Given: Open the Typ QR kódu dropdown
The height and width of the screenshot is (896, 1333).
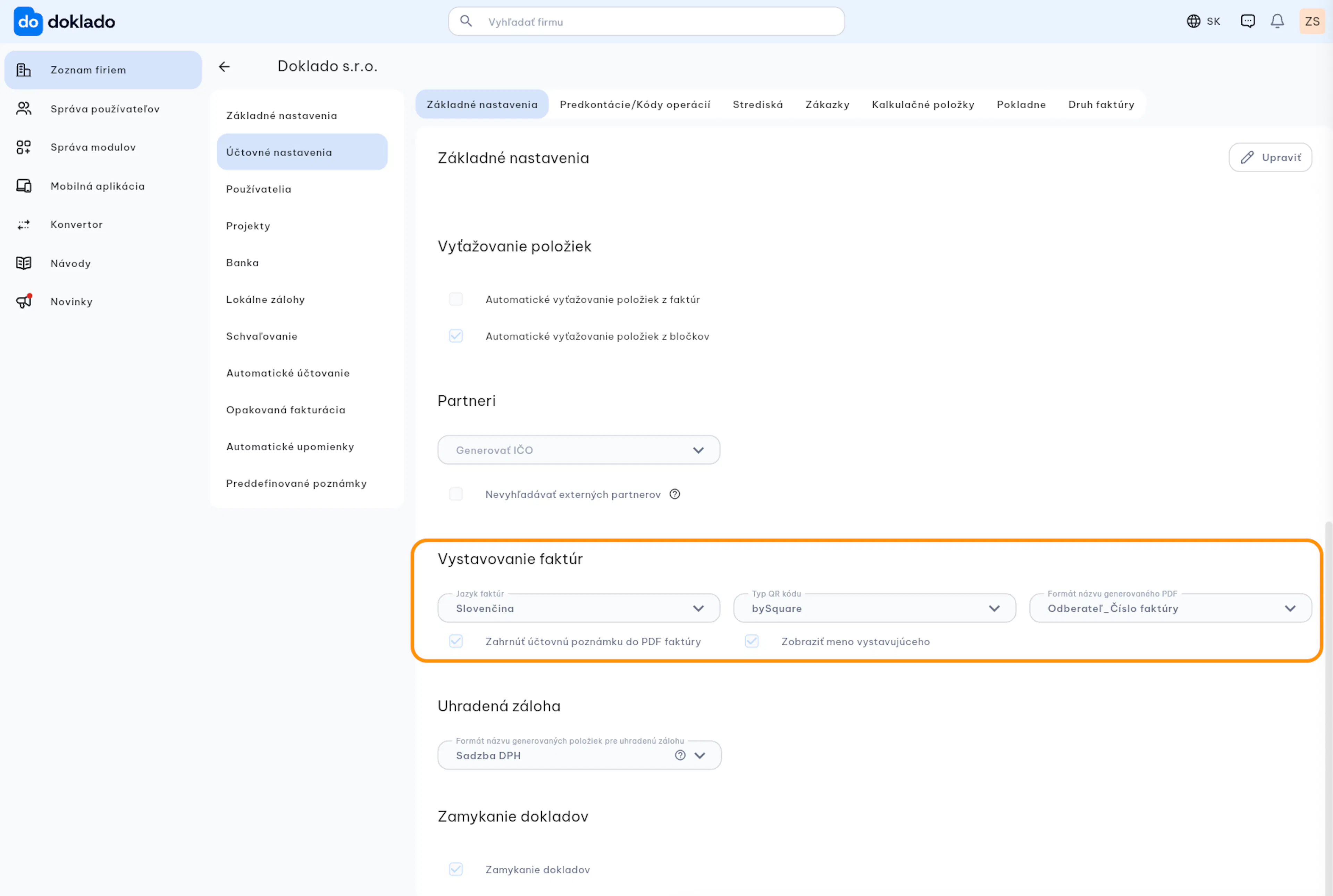Looking at the screenshot, I should pos(875,609).
